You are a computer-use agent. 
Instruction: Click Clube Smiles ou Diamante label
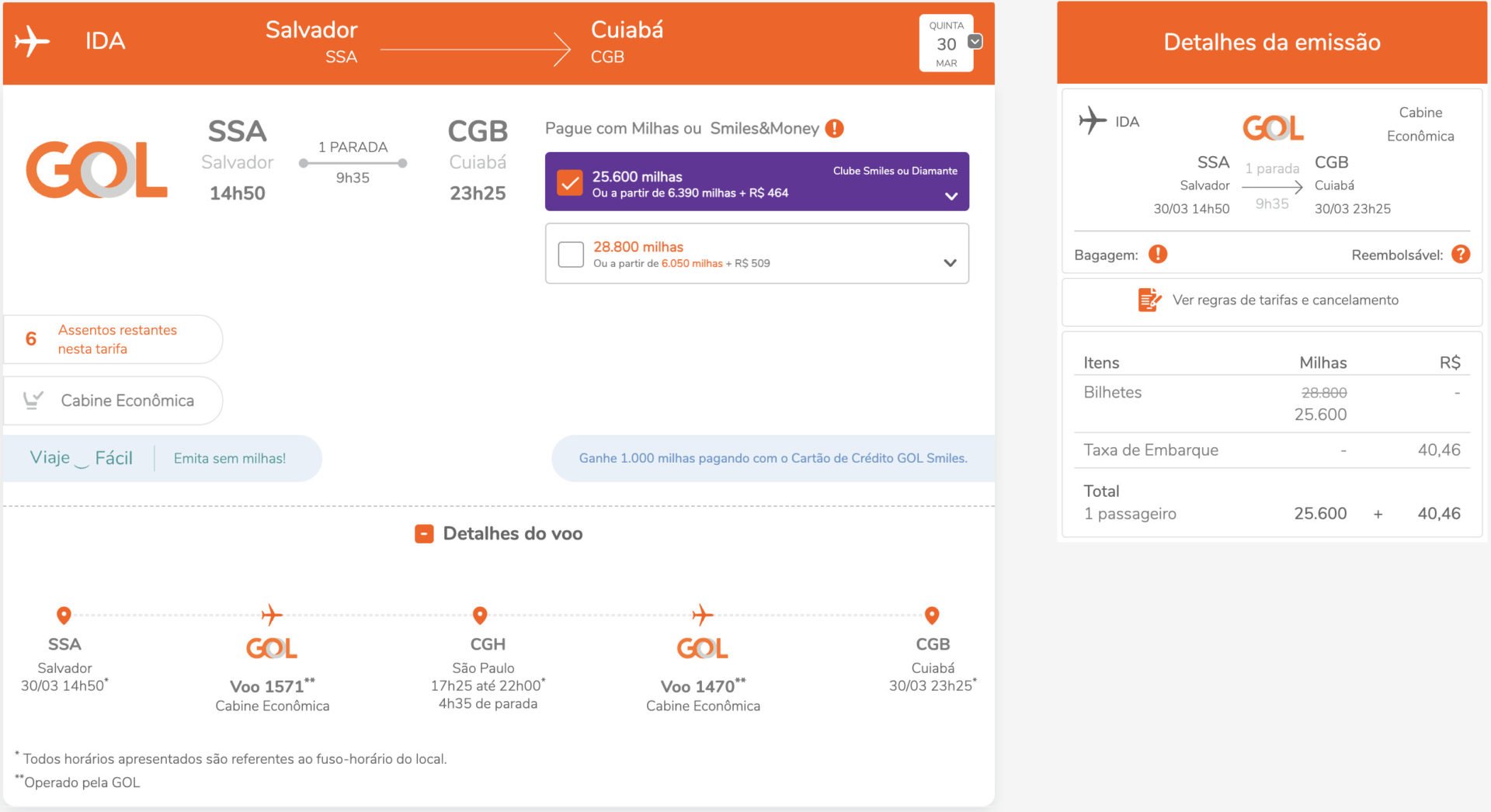(895, 171)
